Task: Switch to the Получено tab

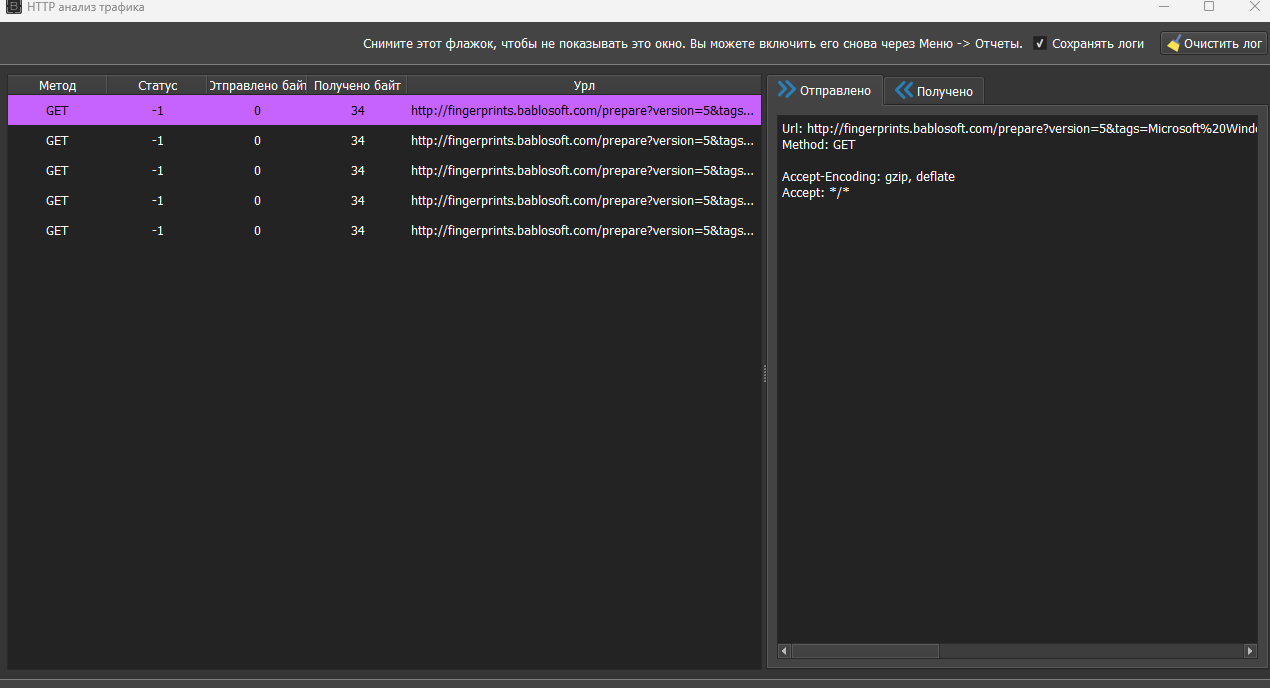Action: point(934,91)
